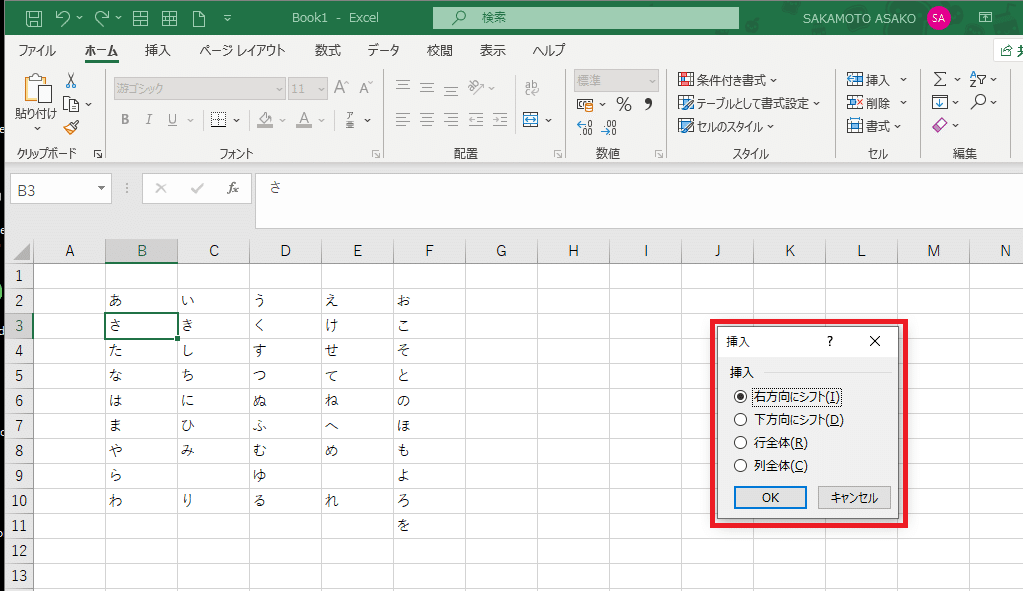Click the AutoSum sigma icon
Viewport: 1023px width, 591px height.
(939, 80)
